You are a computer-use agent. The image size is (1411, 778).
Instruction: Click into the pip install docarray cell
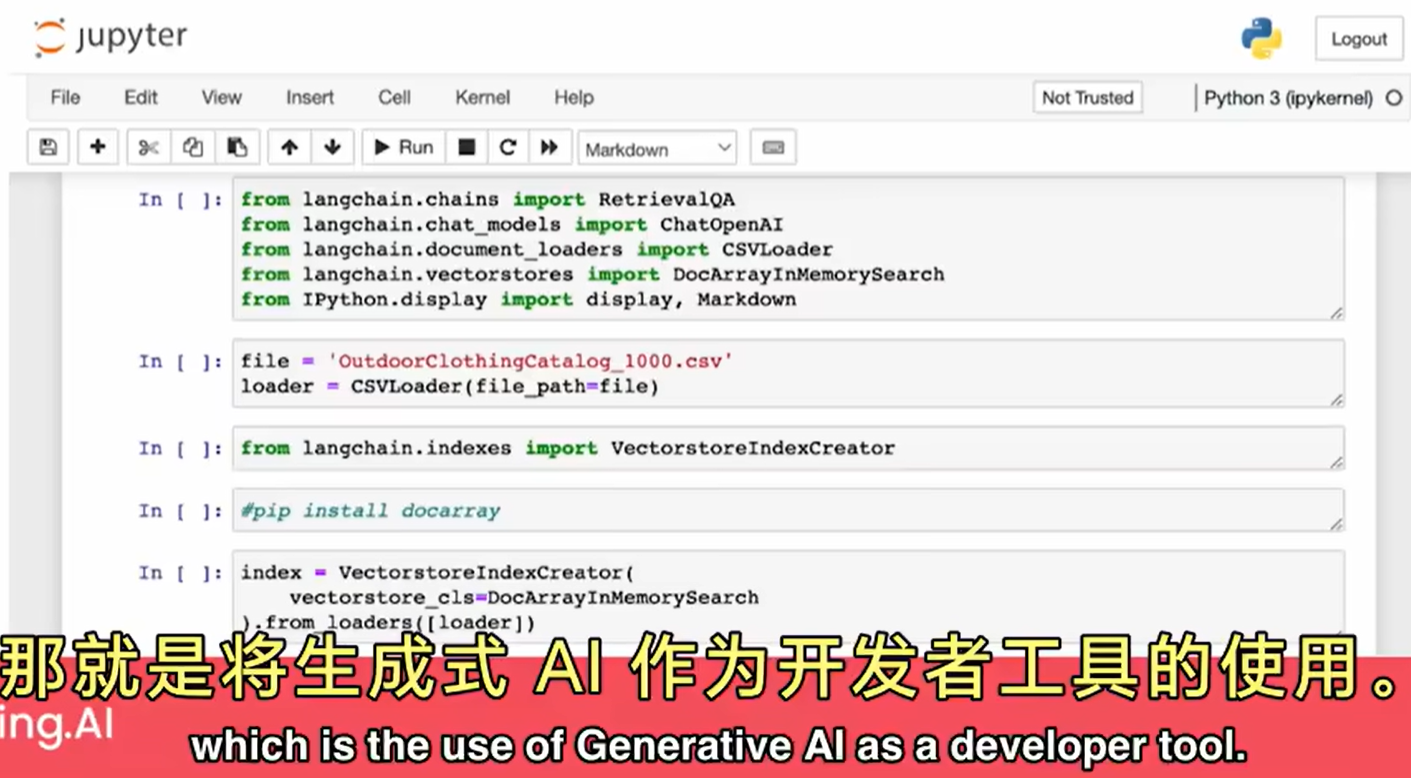coord(788,510)
